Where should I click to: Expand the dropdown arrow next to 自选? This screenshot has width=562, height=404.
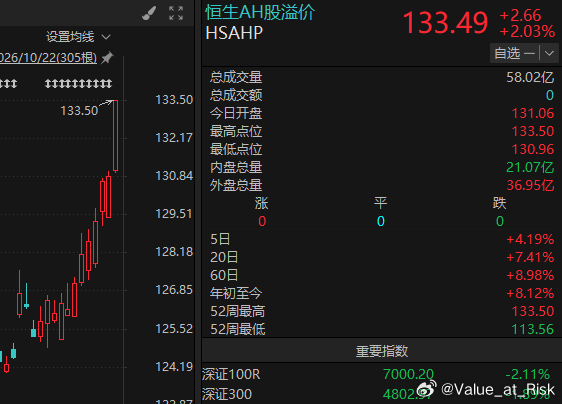(x=549, y=54)
